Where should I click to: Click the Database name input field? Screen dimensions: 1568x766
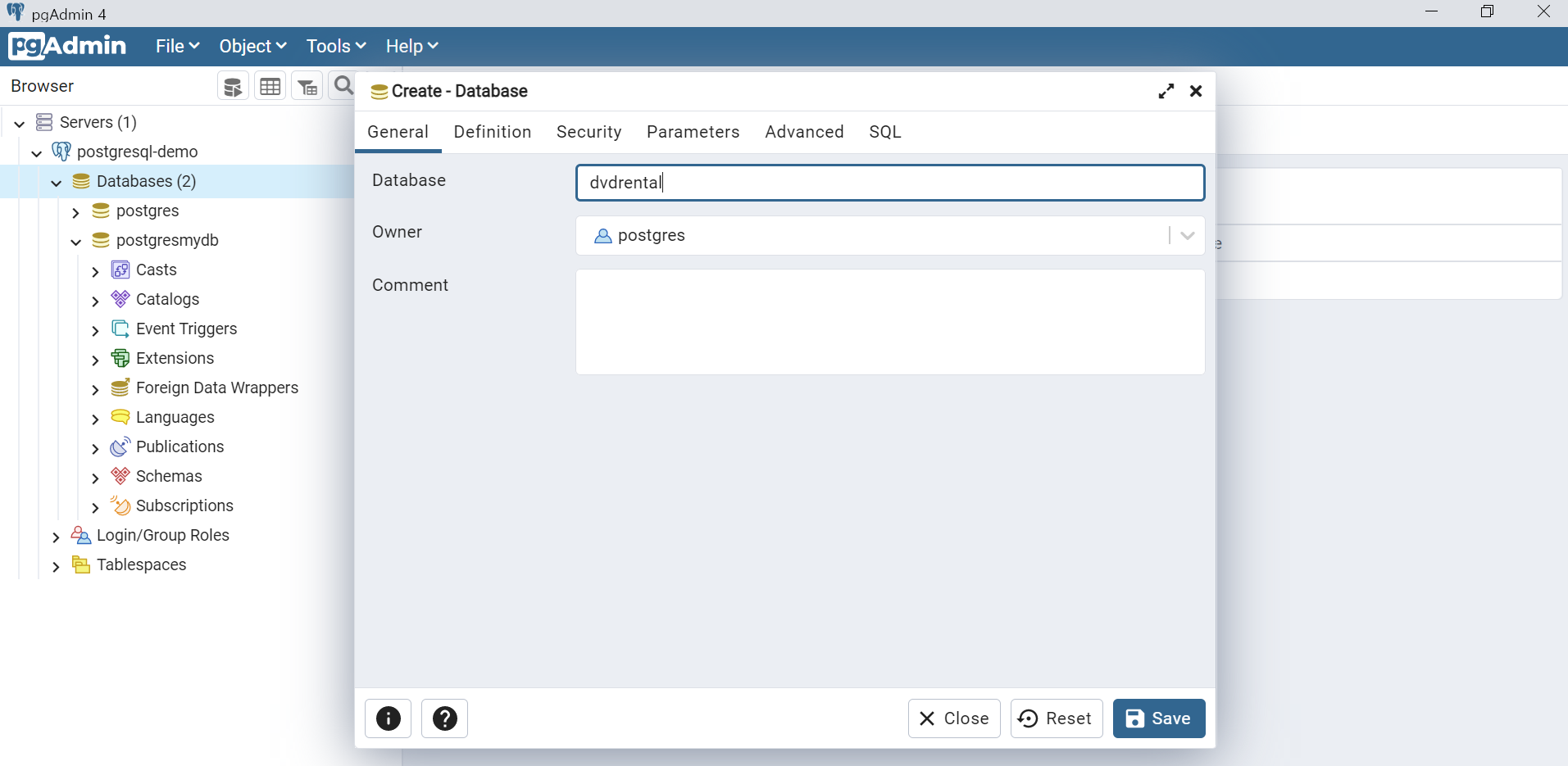890,183
